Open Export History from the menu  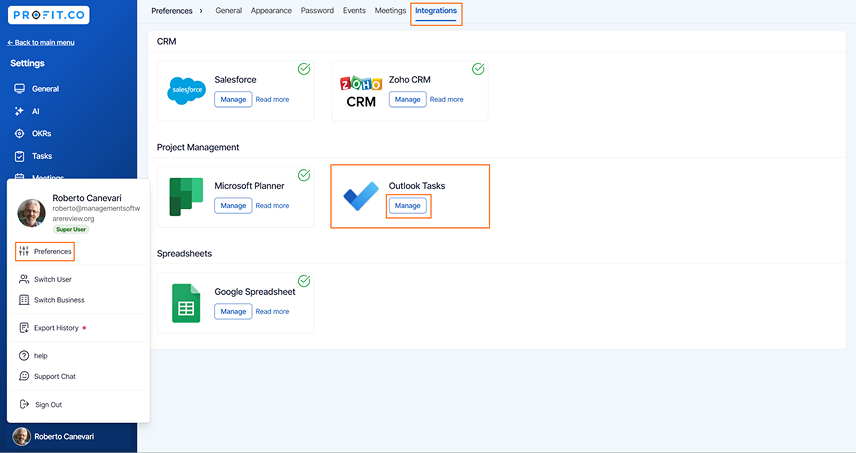pos(56,328)
